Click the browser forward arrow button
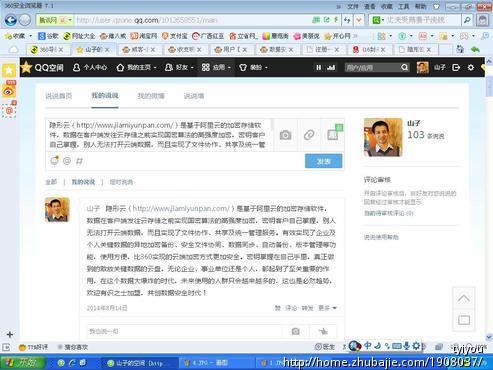This screenshot has width=493, height=370. (25, 20)
